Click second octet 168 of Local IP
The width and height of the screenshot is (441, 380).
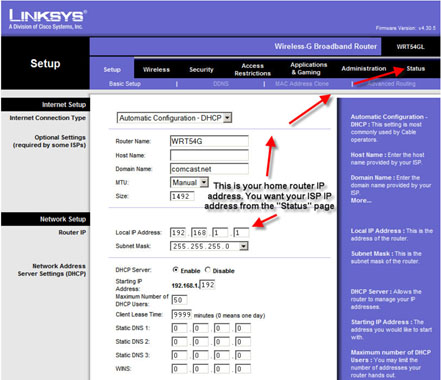click(199, 232)
